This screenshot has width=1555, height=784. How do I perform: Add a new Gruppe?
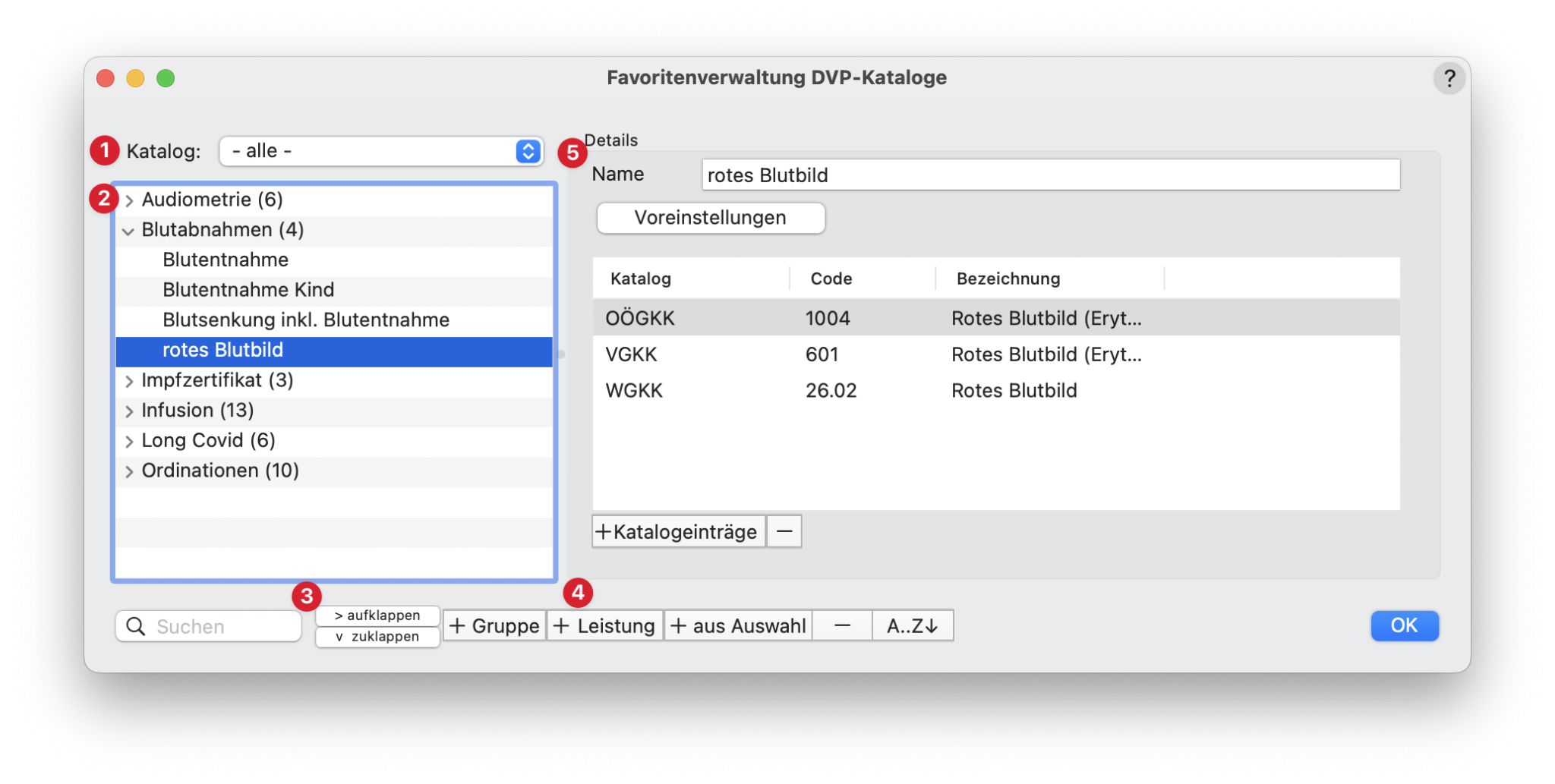[494, 626]
